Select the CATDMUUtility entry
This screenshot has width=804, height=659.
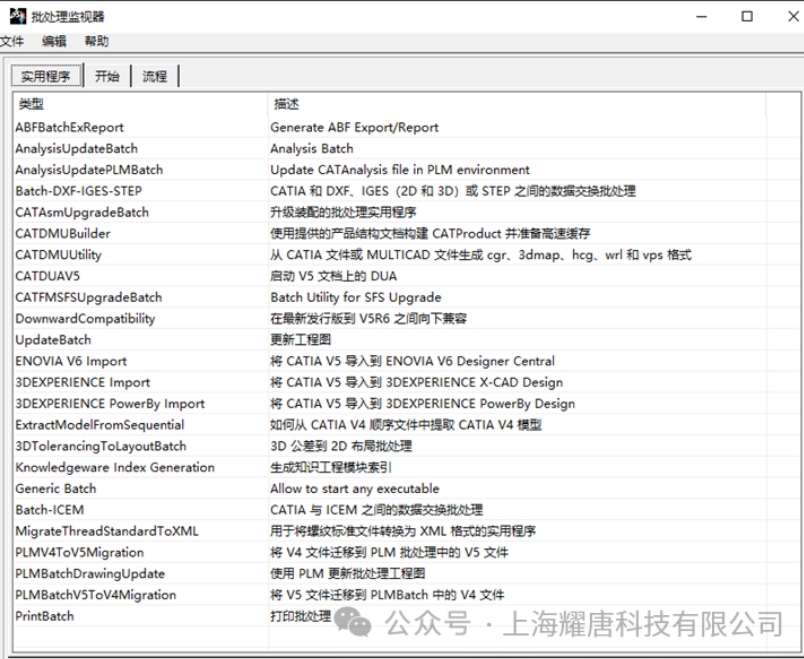(58, 255)
